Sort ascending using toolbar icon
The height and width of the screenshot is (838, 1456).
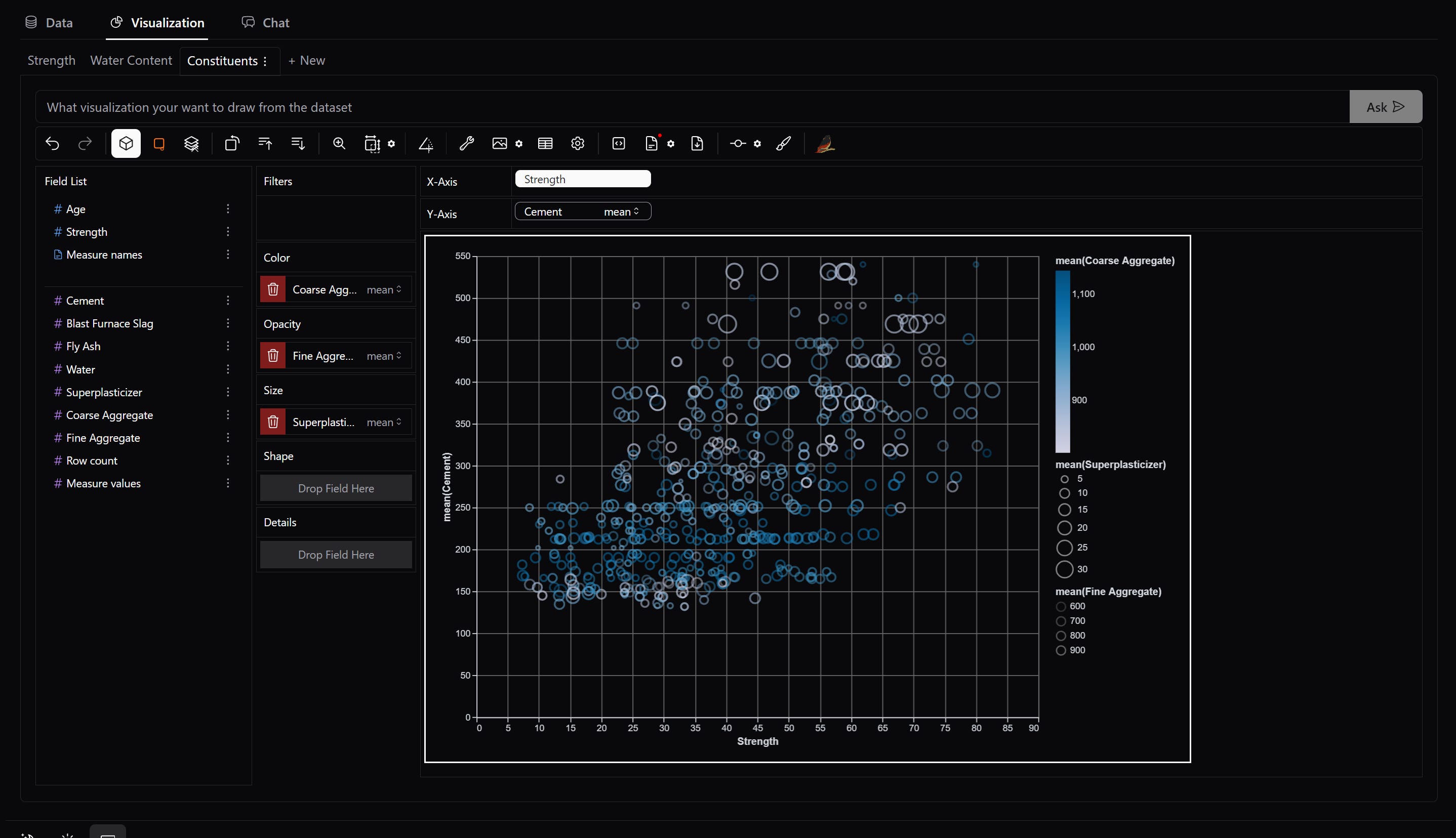[265, 143]
